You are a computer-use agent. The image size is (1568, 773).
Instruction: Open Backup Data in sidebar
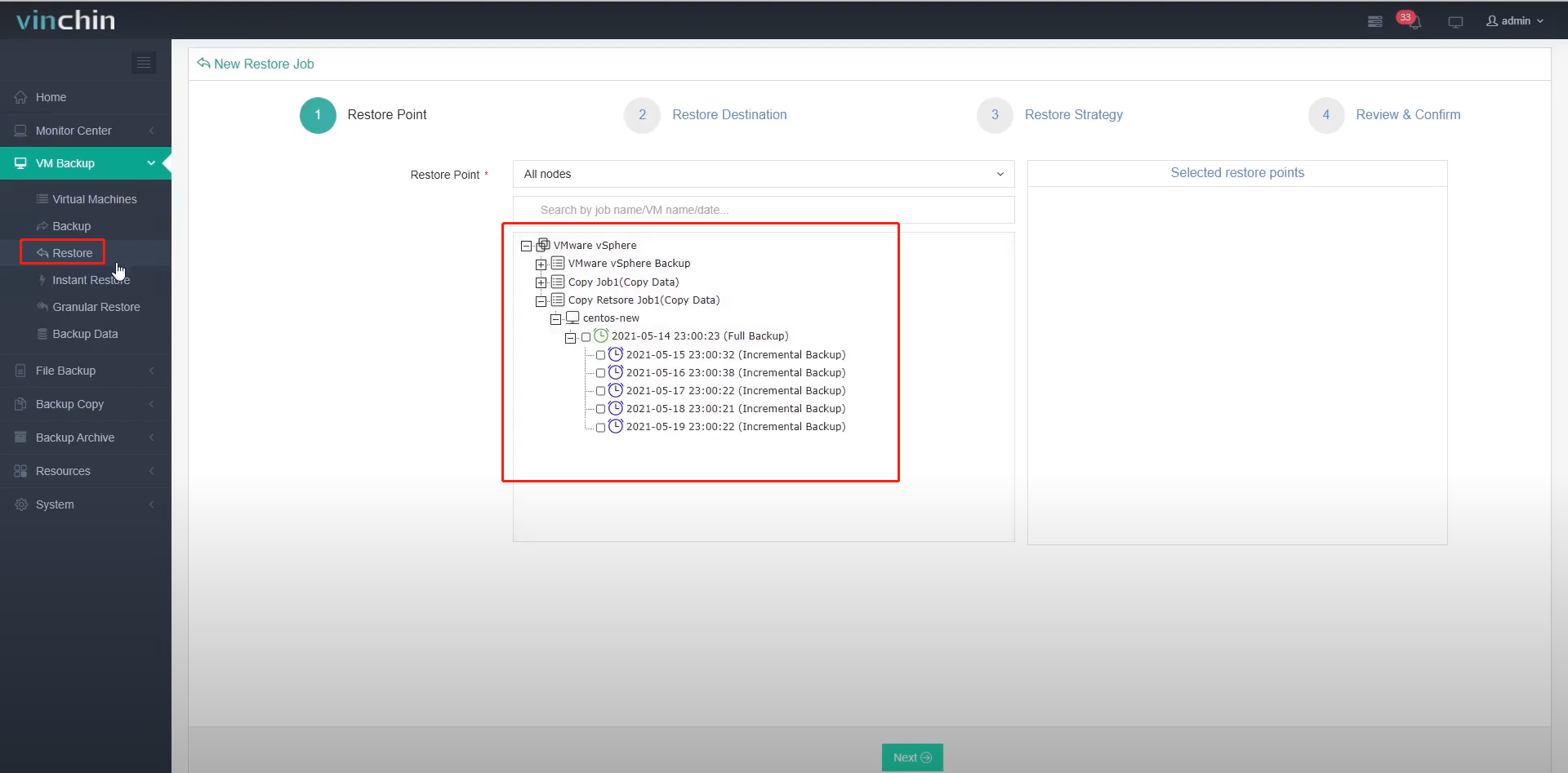pyautogui.click(x=86, y=334)
